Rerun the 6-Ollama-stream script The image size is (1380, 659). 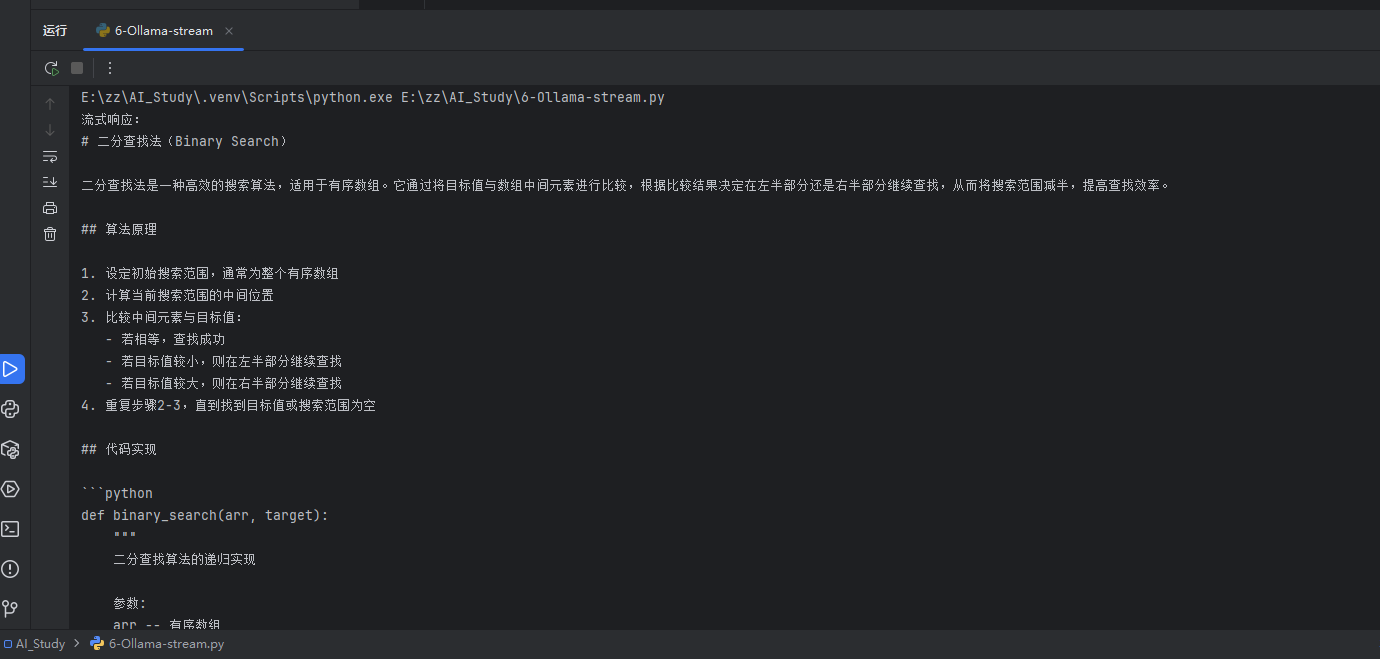pyautogui.click(x=51, y=68)
